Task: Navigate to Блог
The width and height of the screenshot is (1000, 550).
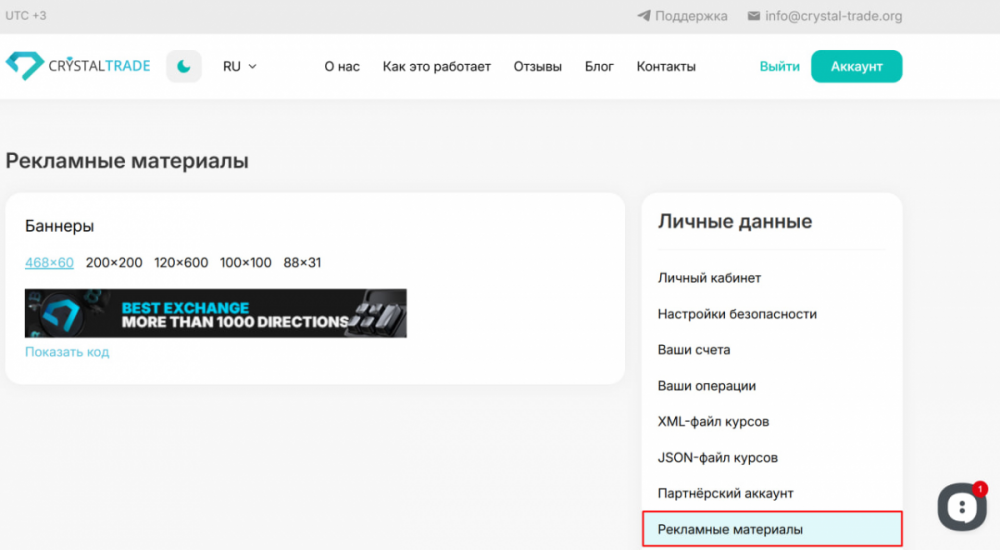Action: 599,67
